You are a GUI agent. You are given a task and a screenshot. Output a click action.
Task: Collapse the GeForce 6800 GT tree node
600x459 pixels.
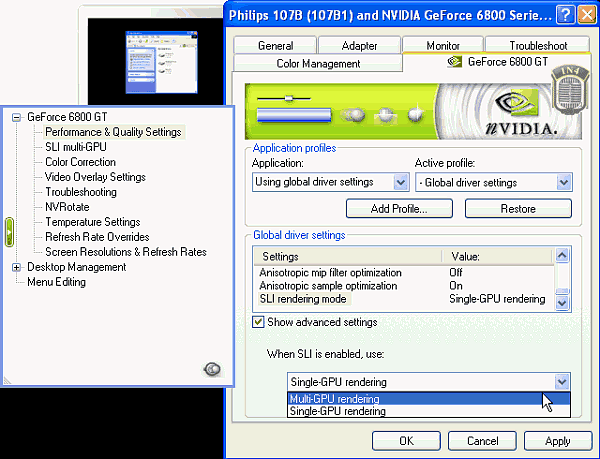[x=16, y=117]
